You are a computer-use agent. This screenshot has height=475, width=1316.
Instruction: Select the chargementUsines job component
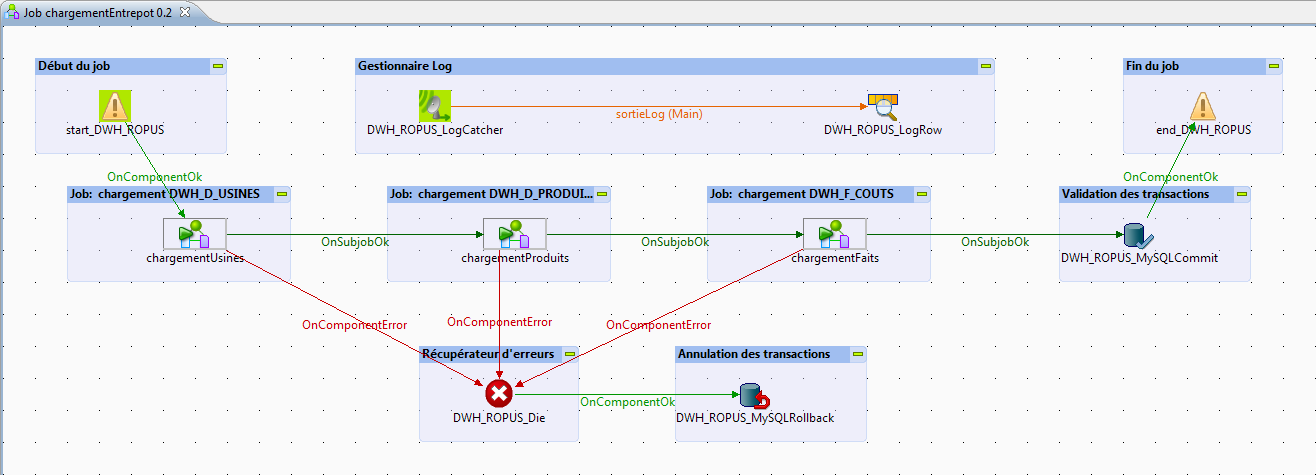[195, 234]
